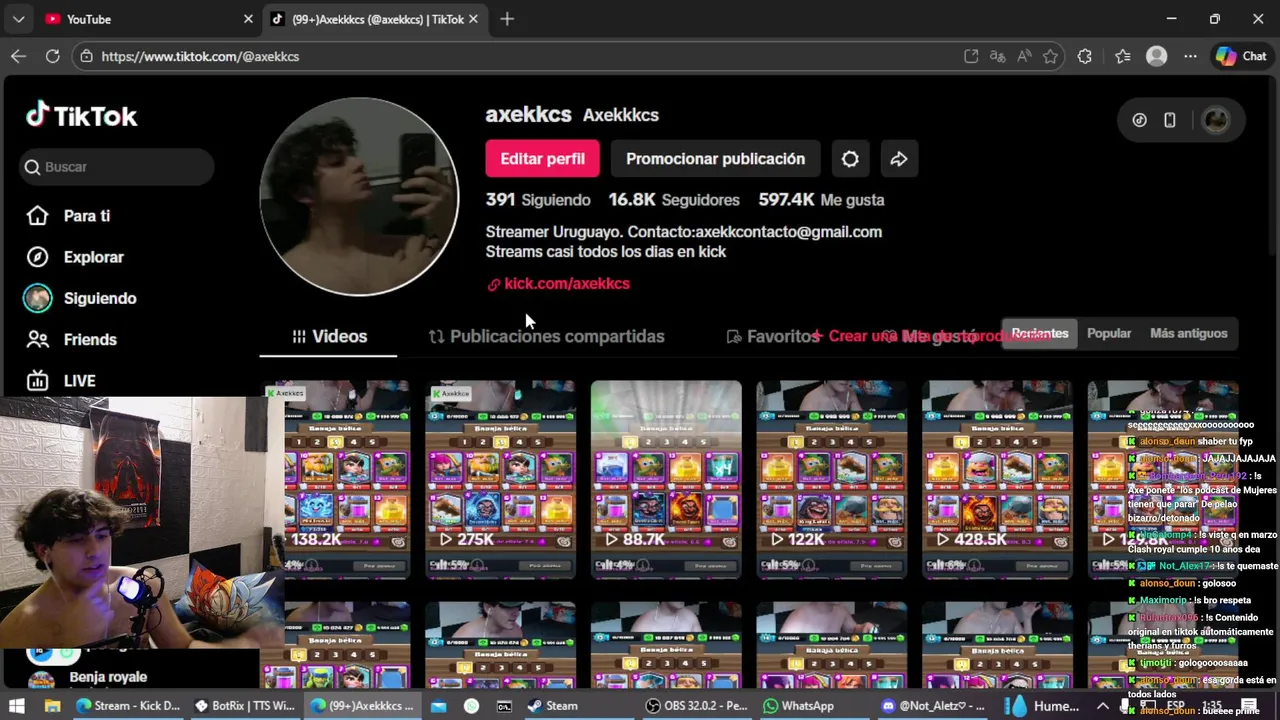Image resolution: width=1280 pixels, height=720 pixels.
Task: Click Promocionar publicación button
Action: (715, 159)
